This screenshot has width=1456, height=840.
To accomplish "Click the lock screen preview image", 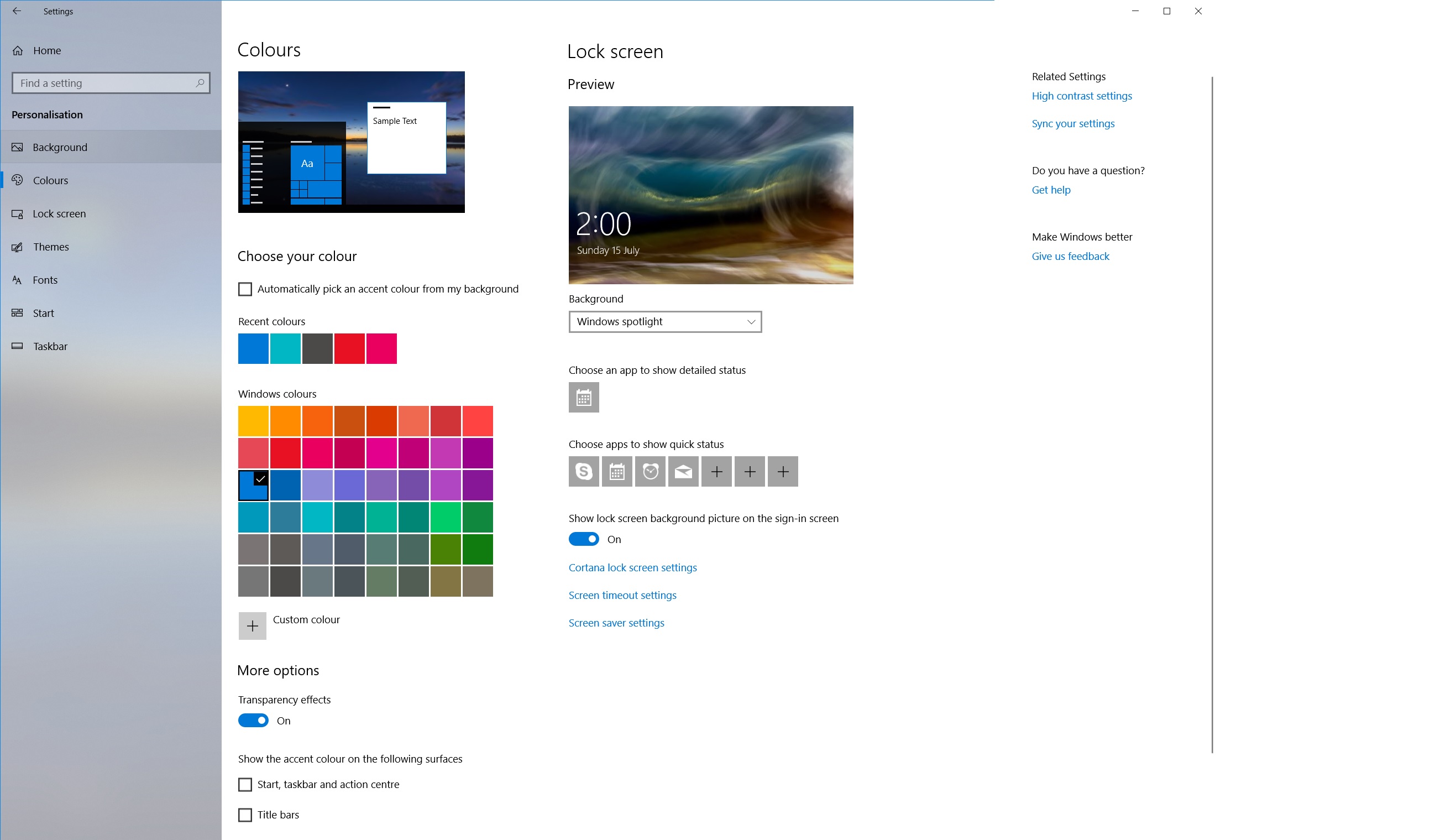I will click(711, 195).
